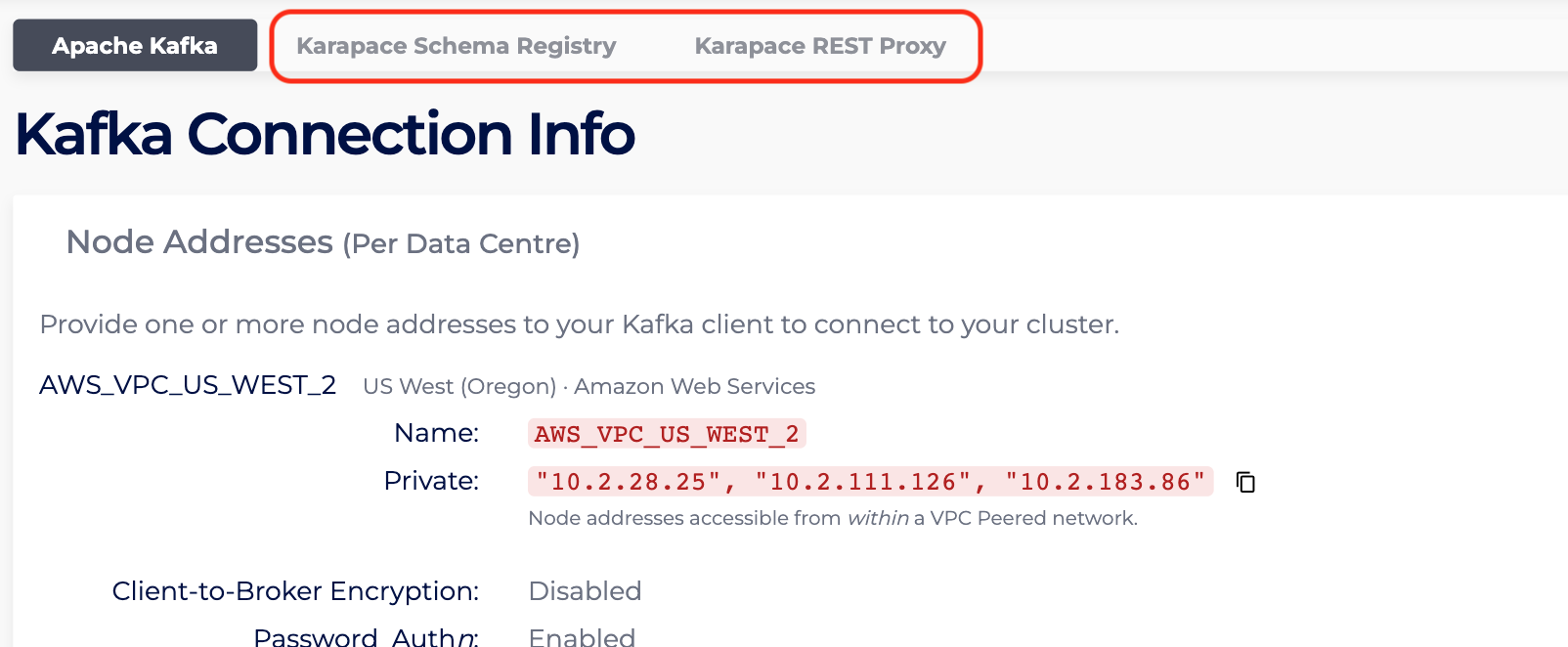Click the node addresses instruction sentence
1568x647 pixels.
click(x=579, y=324)
